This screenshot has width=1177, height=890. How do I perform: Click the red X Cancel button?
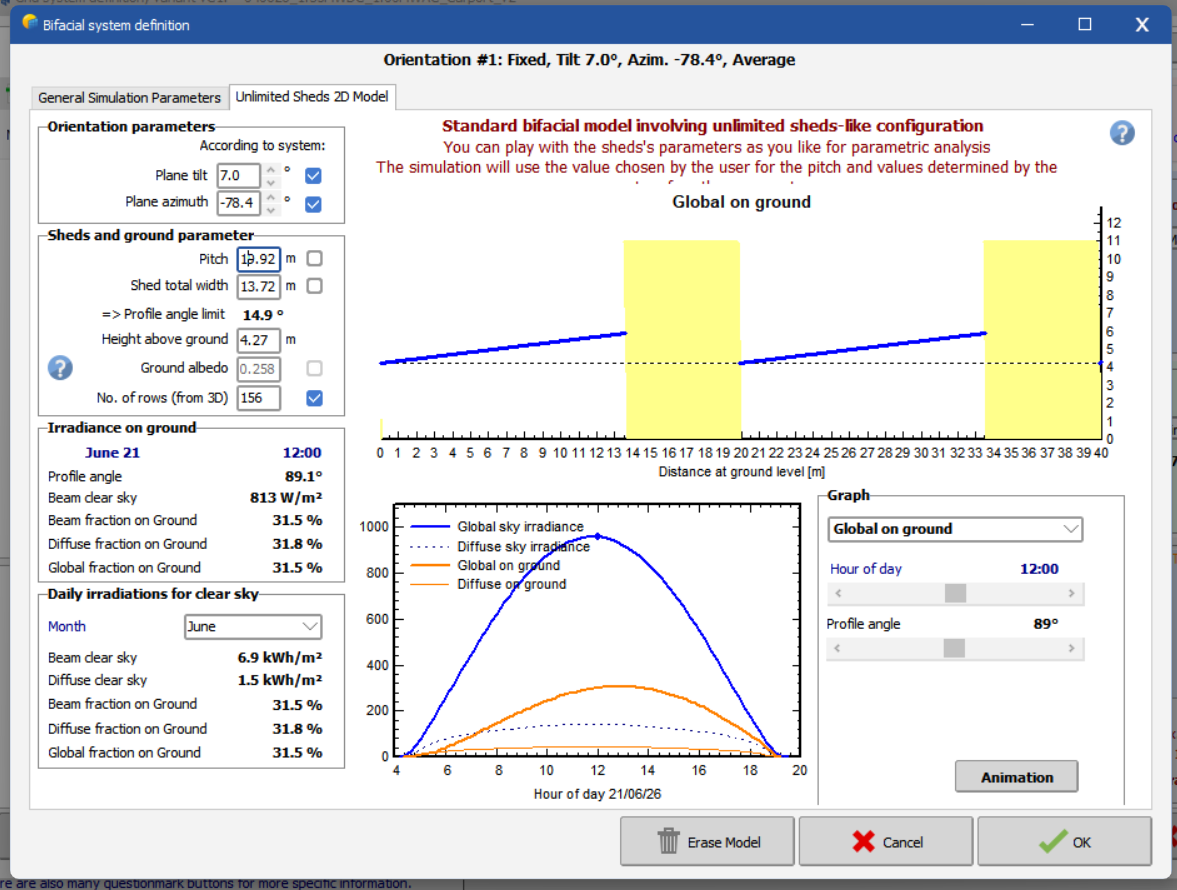tap(885, 842)
